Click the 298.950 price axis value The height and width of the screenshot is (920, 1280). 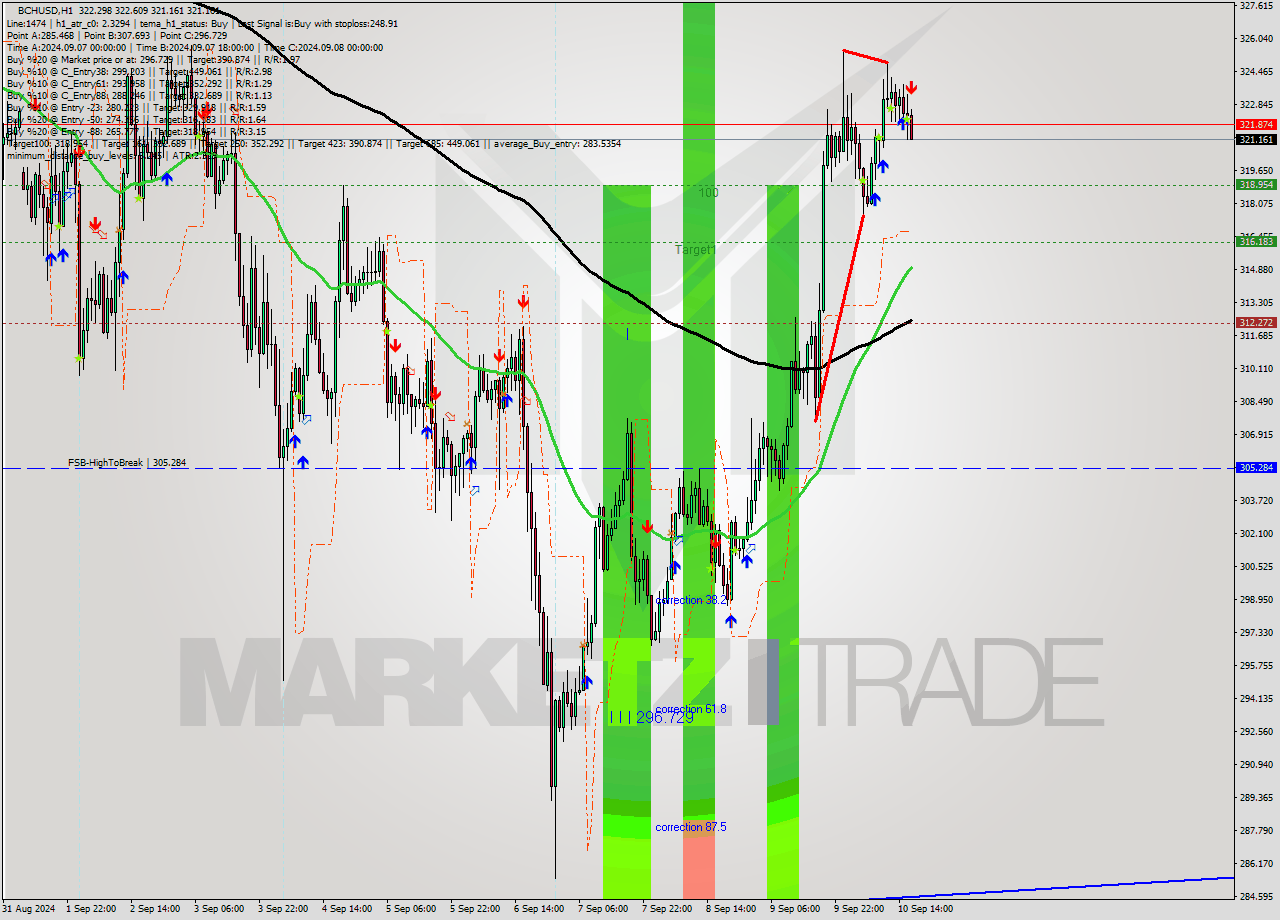pos(1255,599)
